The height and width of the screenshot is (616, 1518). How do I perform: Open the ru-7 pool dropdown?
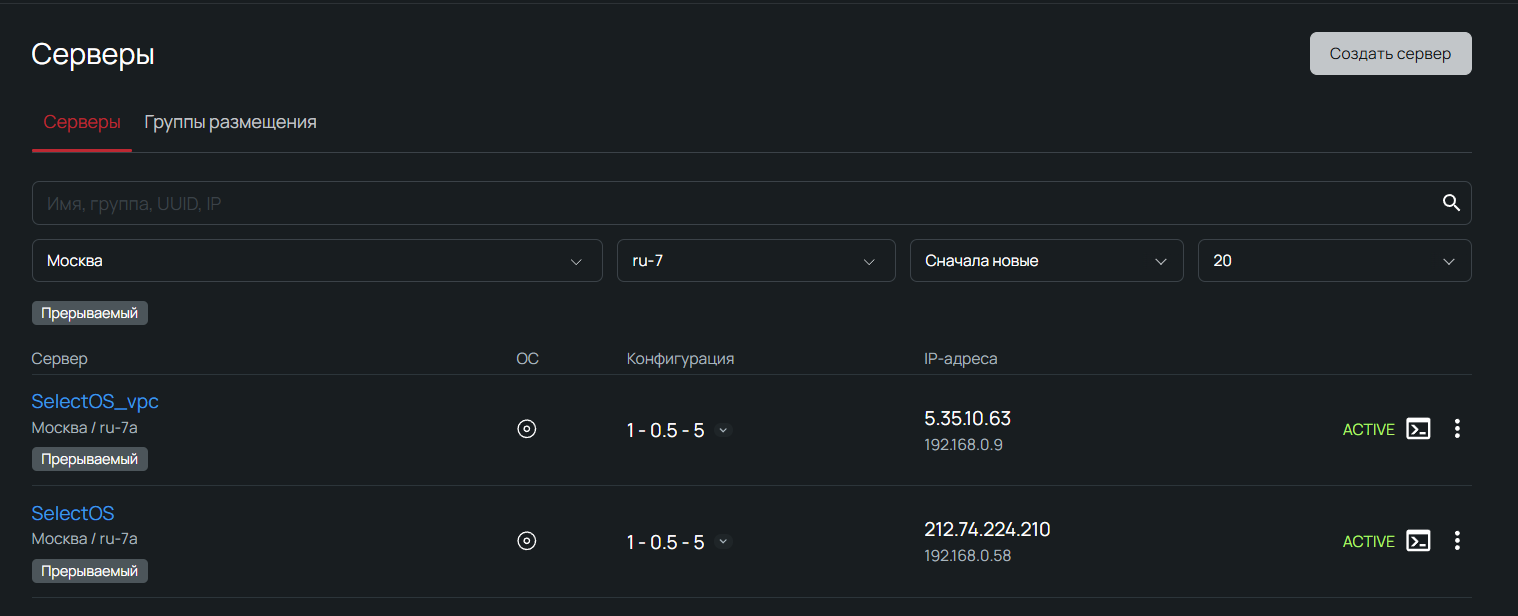click(755, 261)
